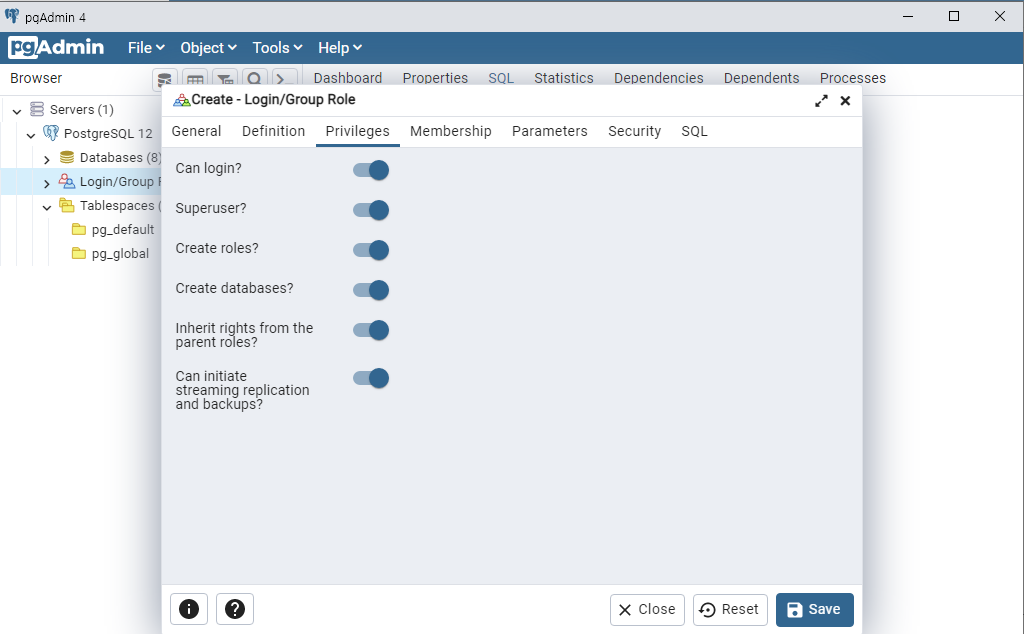This screenshot has height=634, width=1024.
Task: Open the Dashboard tab
Action: pos(347,78)
